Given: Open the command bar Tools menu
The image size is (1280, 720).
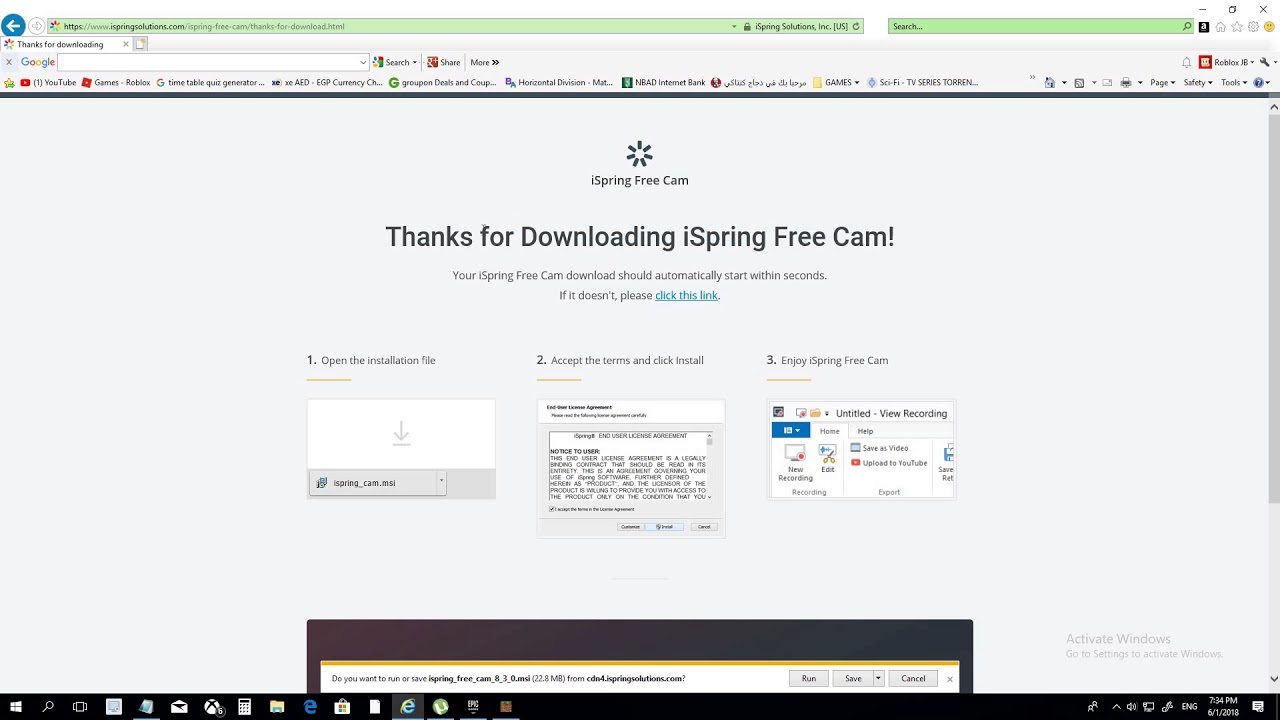Looking at the screenshot, I should click(1233, 83).
